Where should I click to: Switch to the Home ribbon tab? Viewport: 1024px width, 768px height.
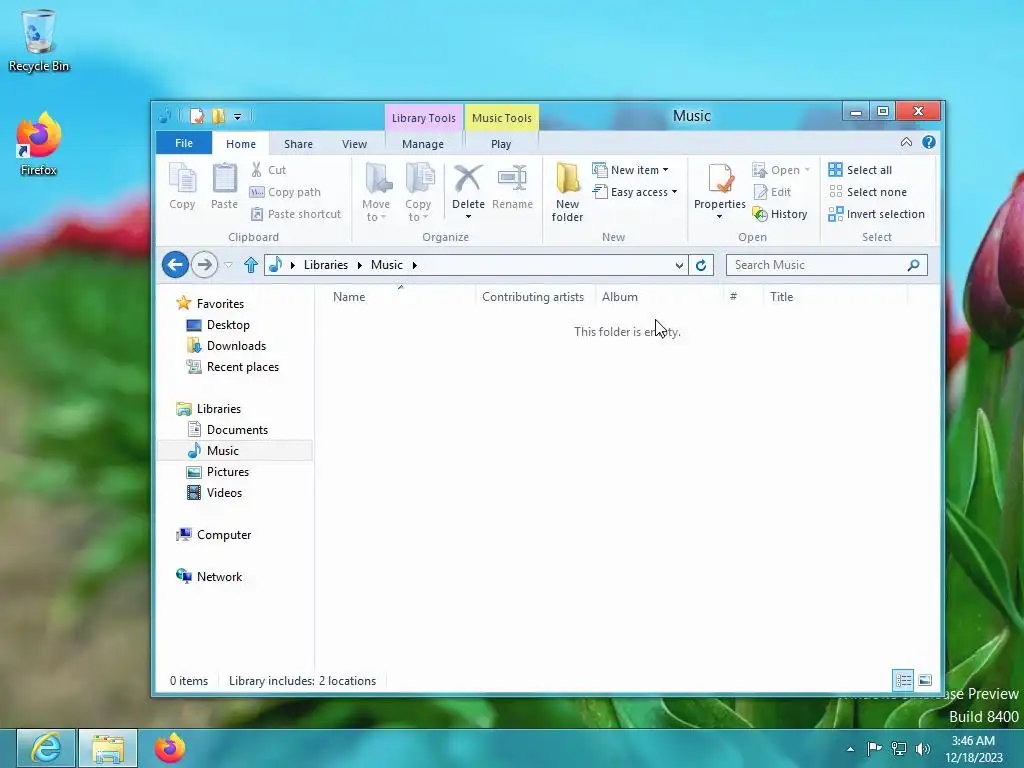coord(241,144)
